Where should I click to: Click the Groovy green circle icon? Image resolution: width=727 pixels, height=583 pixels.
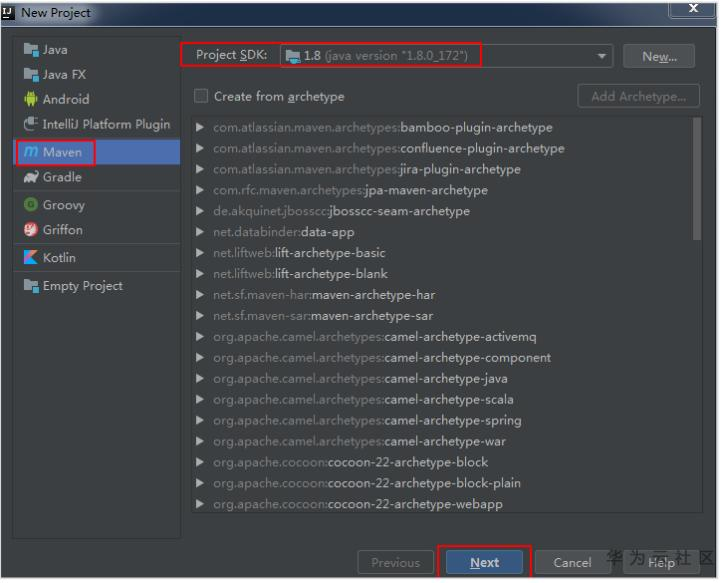[31, 205]
